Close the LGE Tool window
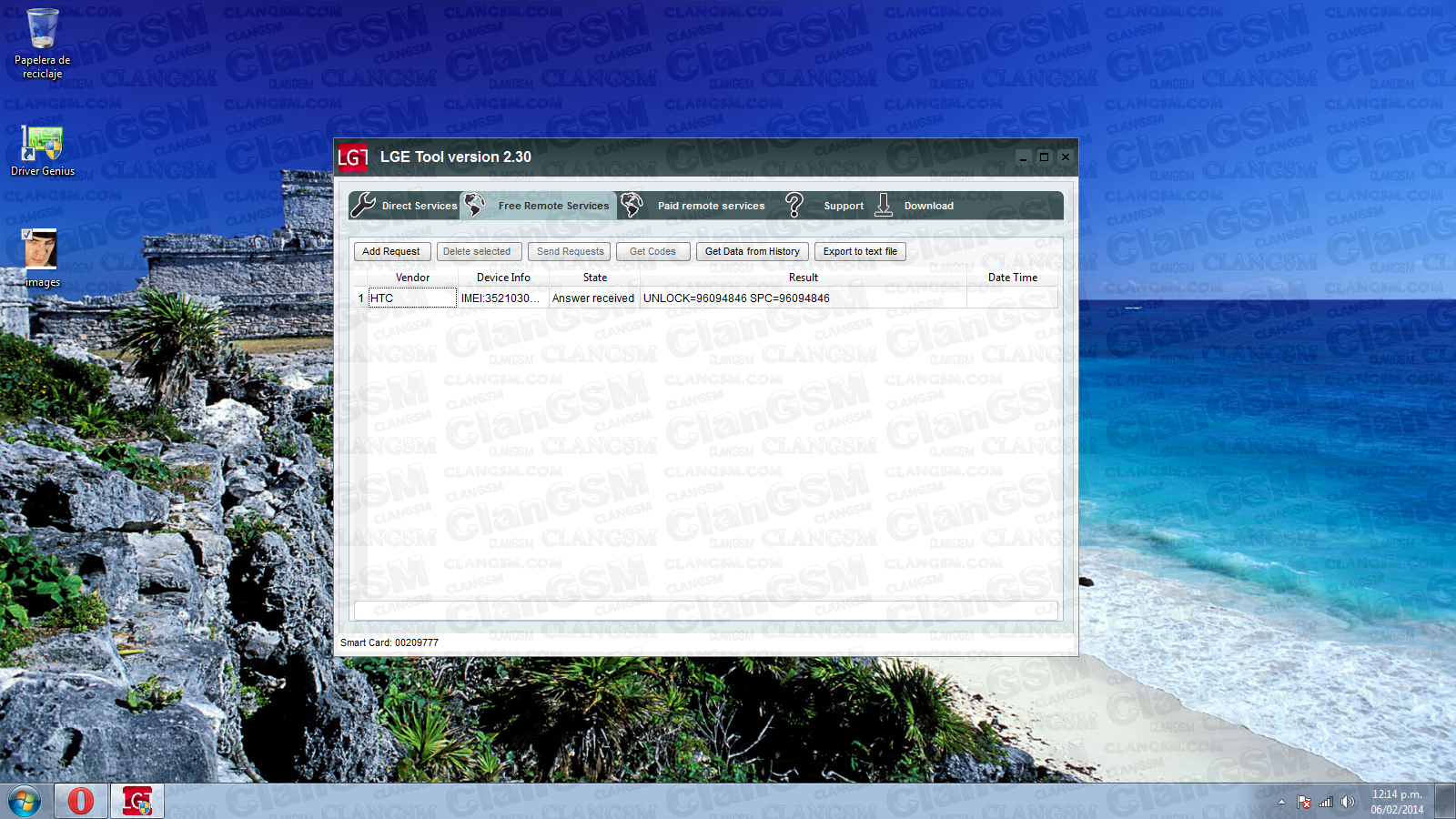 (x=1066, y=157)
